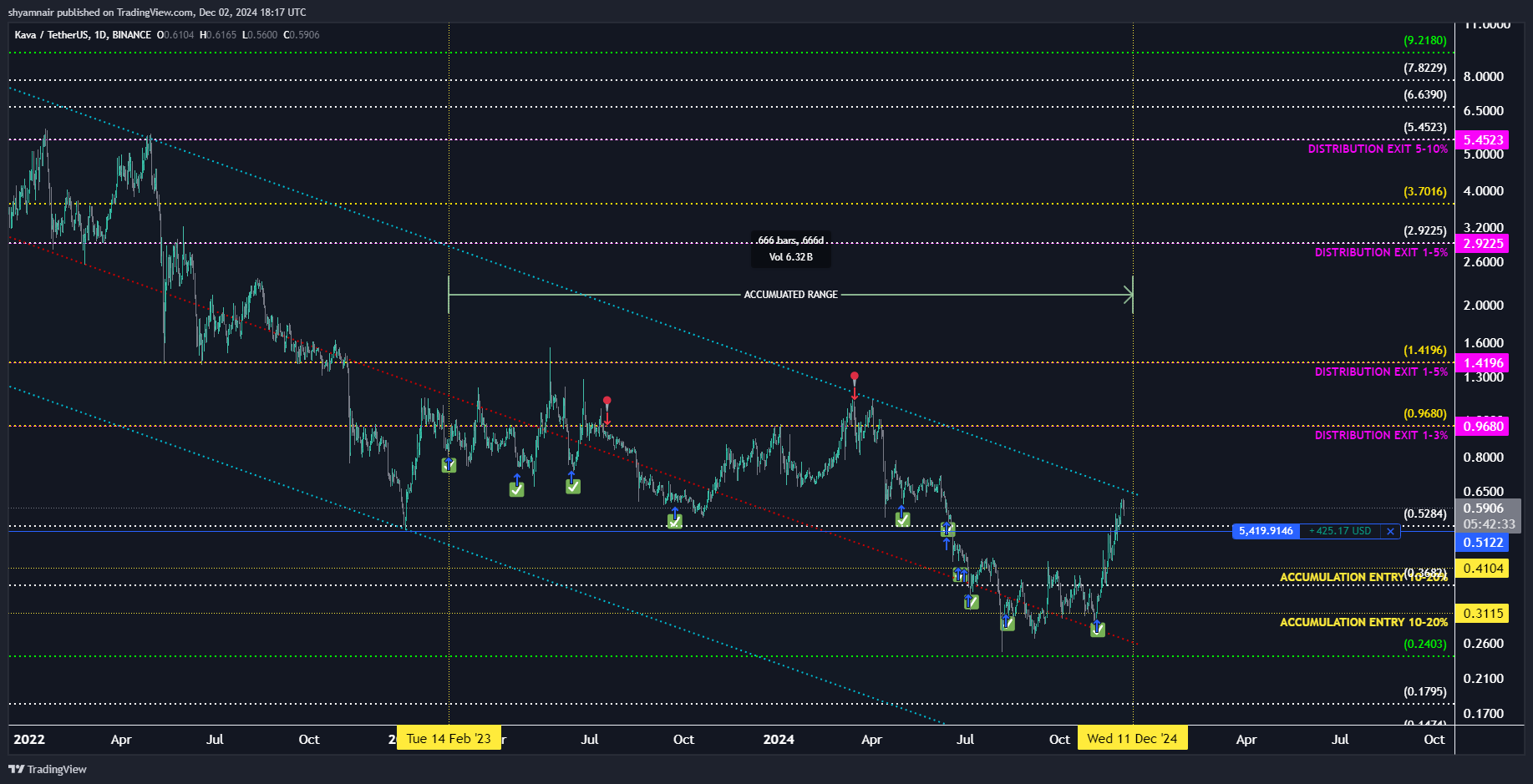Click the (9.2180) green level text

(1424, 40)
